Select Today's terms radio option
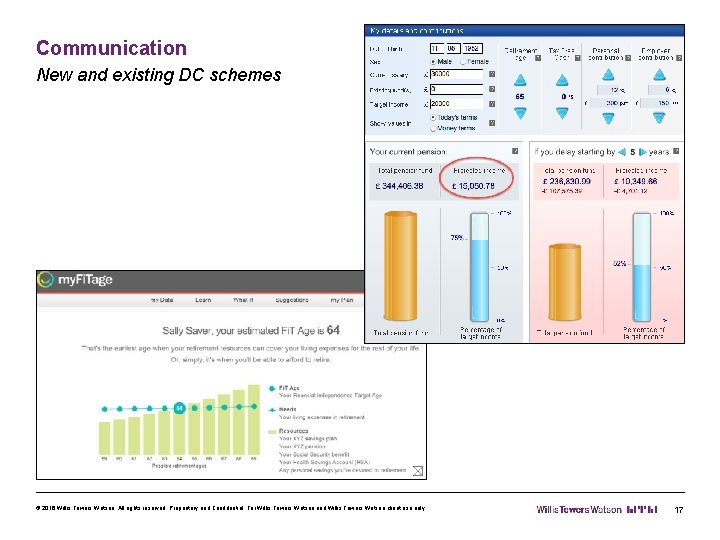Viewport: 720px width, 540px height. [x=433, y=118]
